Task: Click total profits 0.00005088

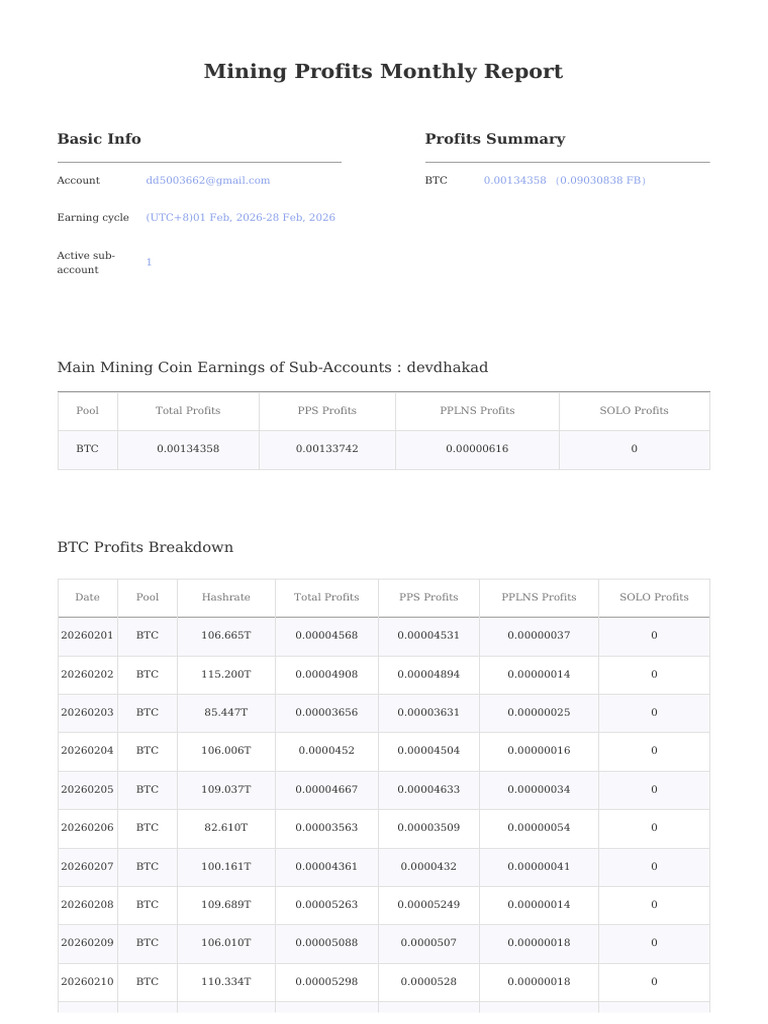Action: click(327, 942)
